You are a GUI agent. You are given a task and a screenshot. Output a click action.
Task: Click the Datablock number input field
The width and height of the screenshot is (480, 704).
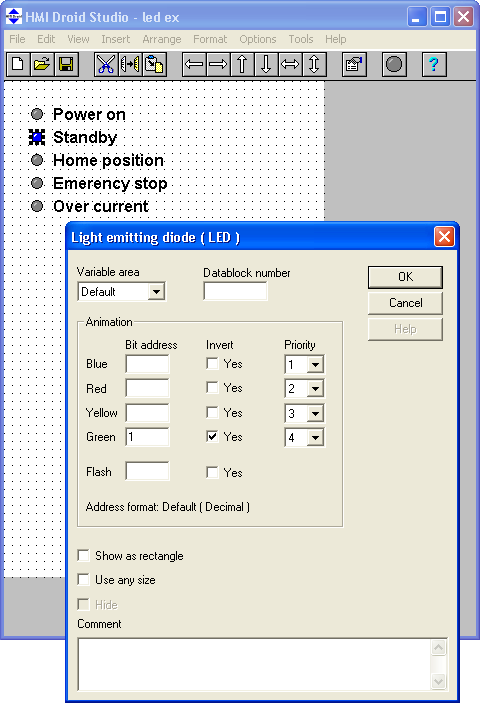(235, 291)
